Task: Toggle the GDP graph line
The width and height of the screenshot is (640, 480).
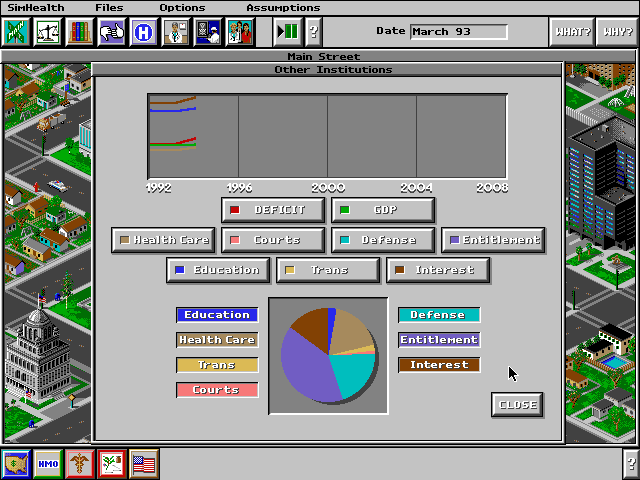Action: click(x=383, y=210)
